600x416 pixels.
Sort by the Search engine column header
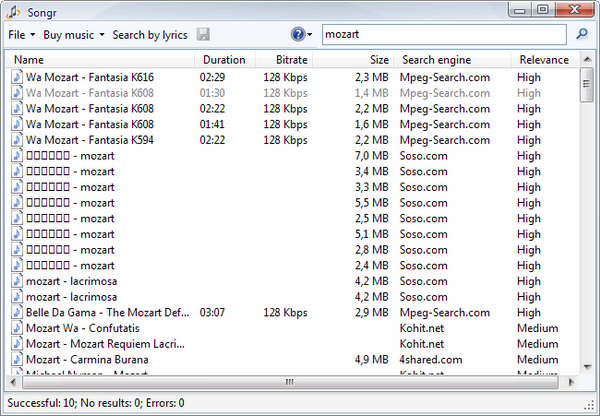click(x=453, y=60)
